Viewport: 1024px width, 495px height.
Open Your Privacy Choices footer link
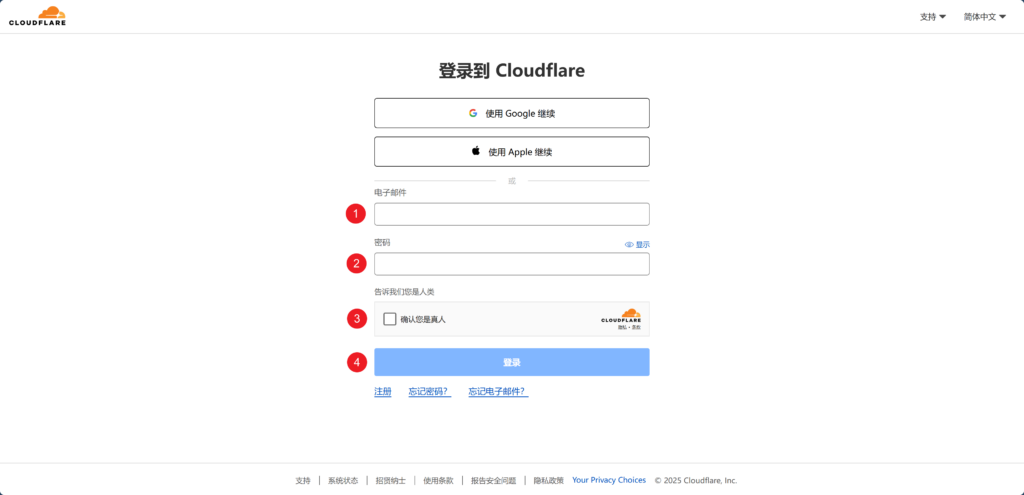click(609, 480)
